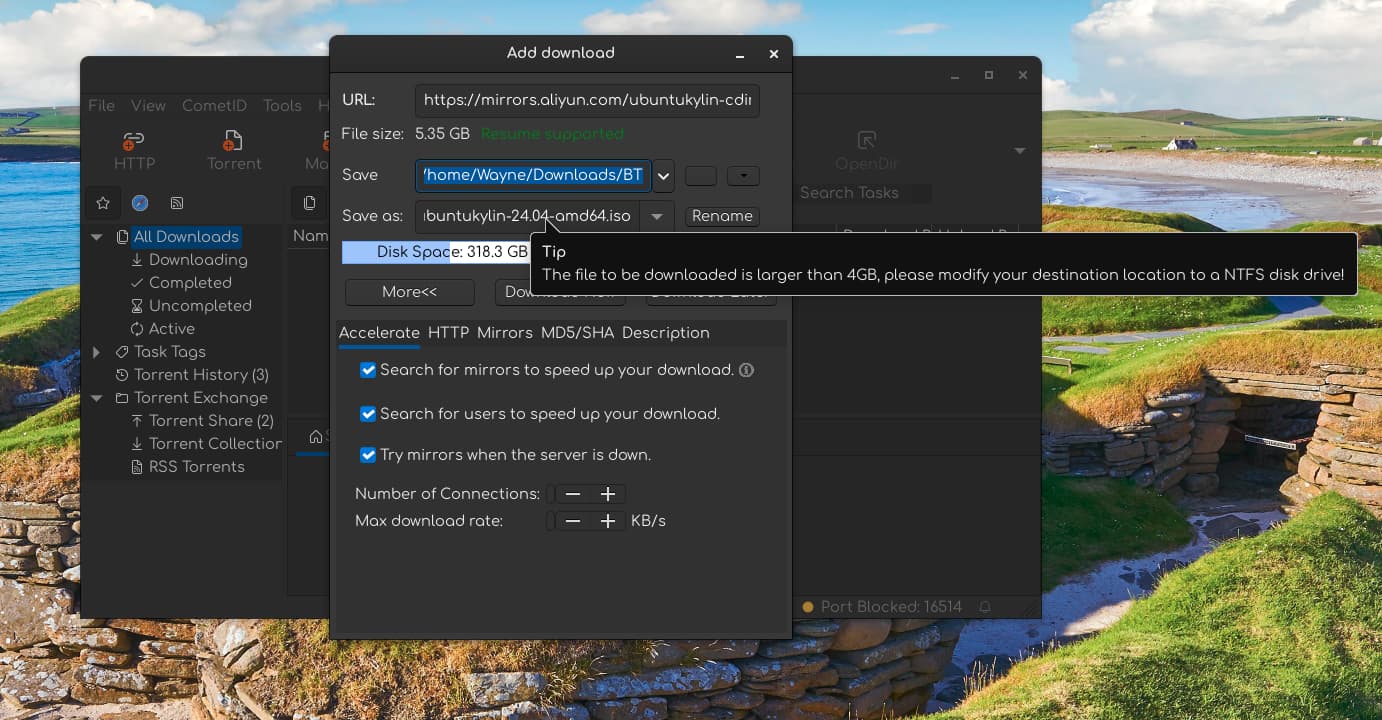Image resolution: width=1382 pixels, height=720 pixels.
Task: Open Torrent History (3) in sidebar
Action: [x=201, y=375]
